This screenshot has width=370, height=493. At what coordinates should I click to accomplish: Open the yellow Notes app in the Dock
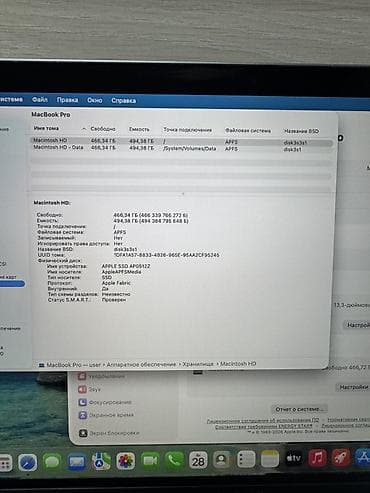click(x=270, y=459)
